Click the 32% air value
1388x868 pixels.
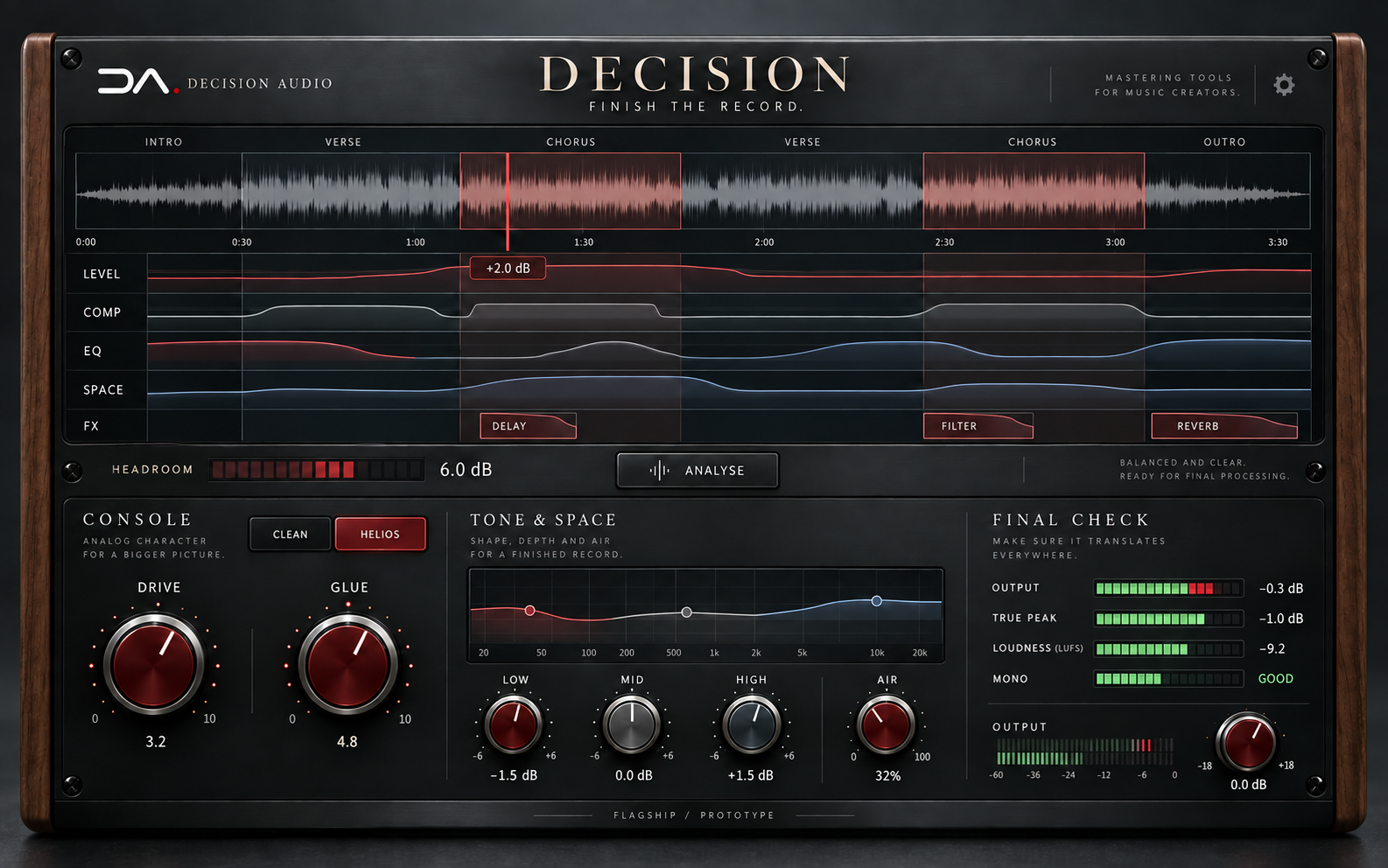pyautogui.click(x=887, y=776)
